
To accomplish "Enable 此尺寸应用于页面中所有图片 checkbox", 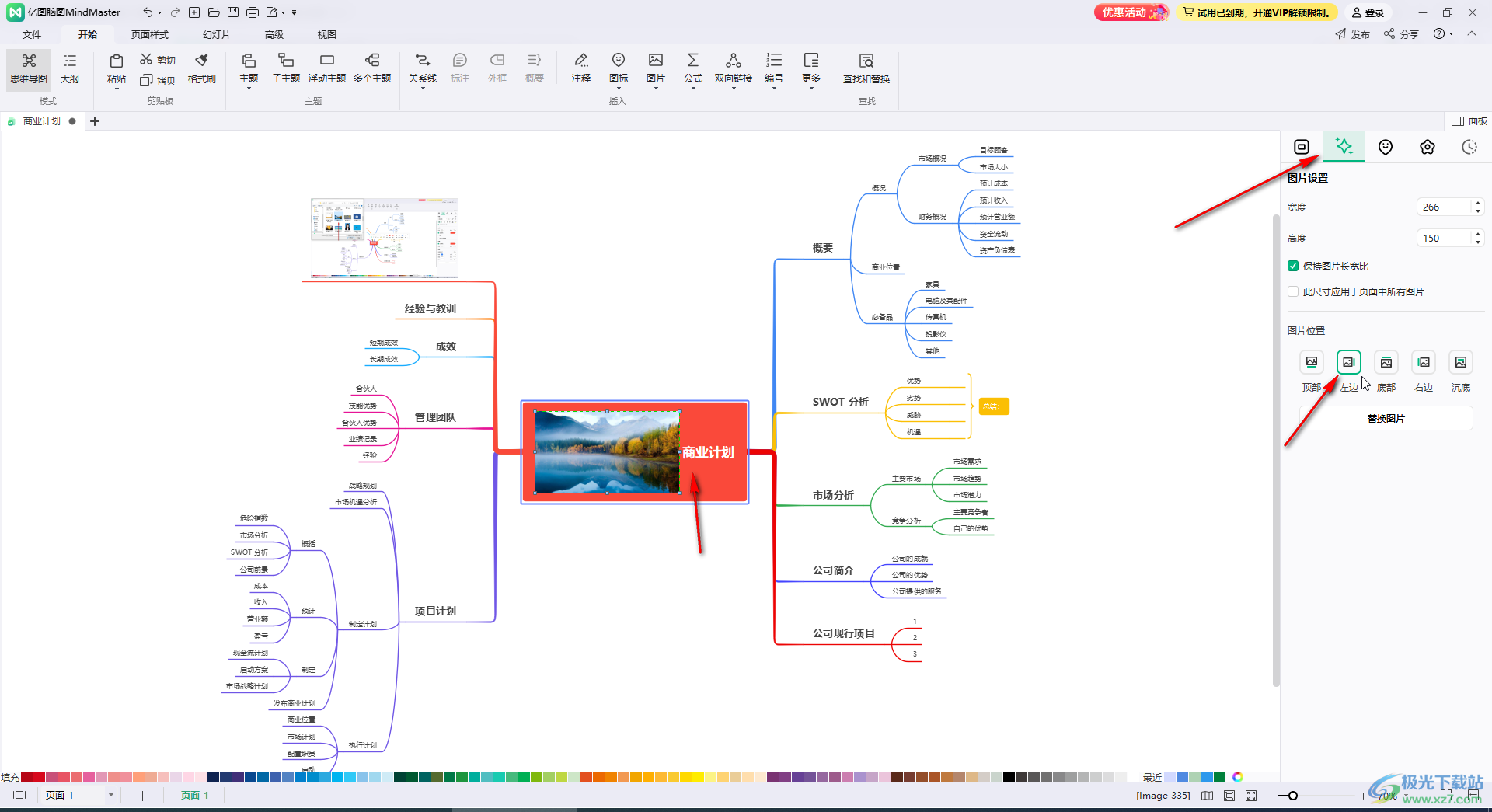I will point(1293,291).
